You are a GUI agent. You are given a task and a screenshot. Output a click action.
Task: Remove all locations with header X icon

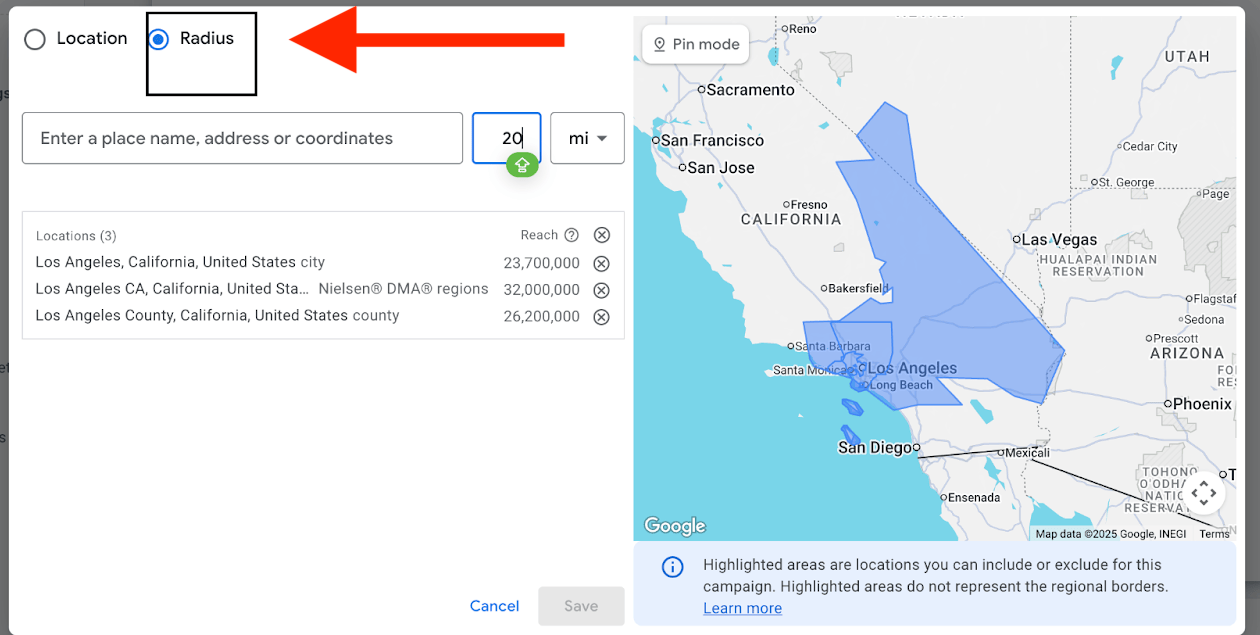point(602,235)
